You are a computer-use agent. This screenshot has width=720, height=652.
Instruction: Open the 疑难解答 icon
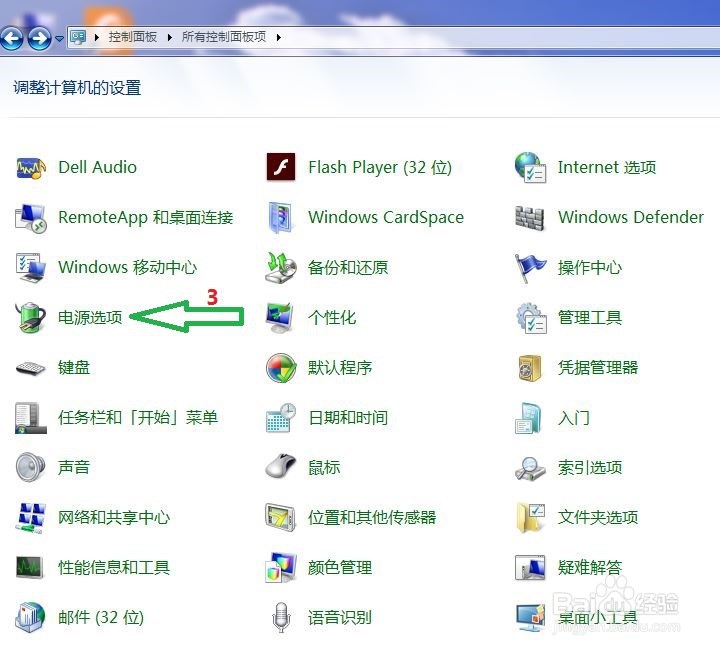(x=530, y=568)
